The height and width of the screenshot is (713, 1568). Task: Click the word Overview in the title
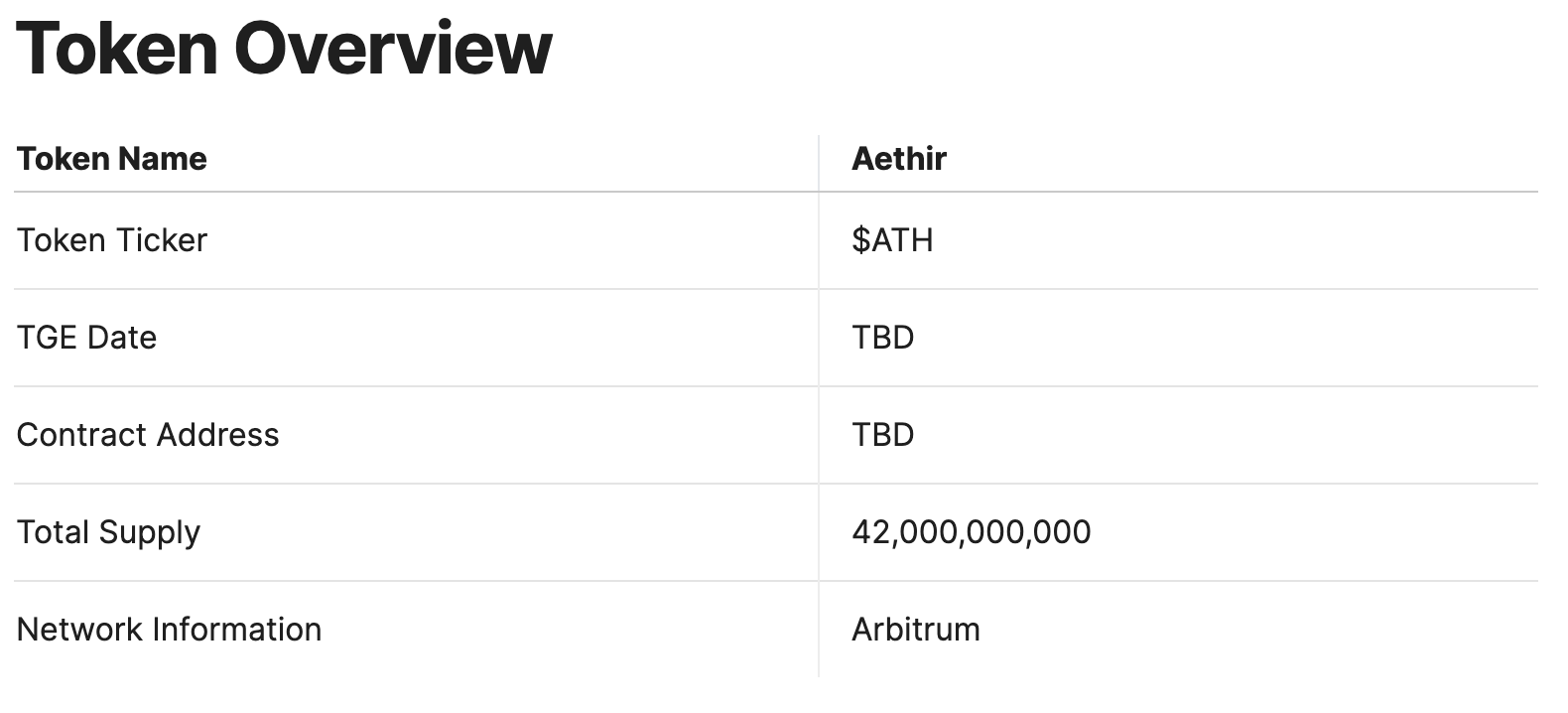tap(393, 47)
